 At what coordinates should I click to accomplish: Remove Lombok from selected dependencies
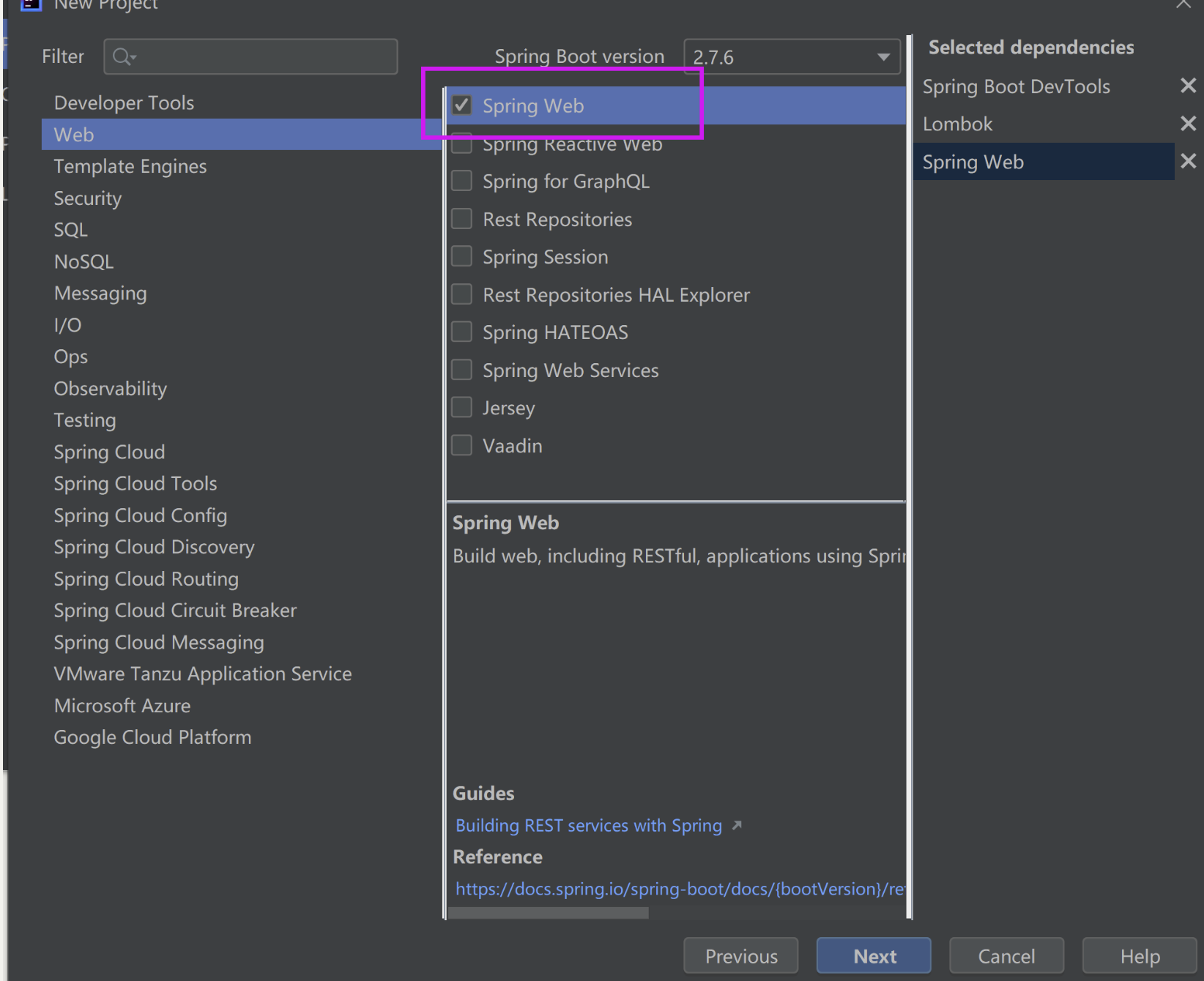1188,123
